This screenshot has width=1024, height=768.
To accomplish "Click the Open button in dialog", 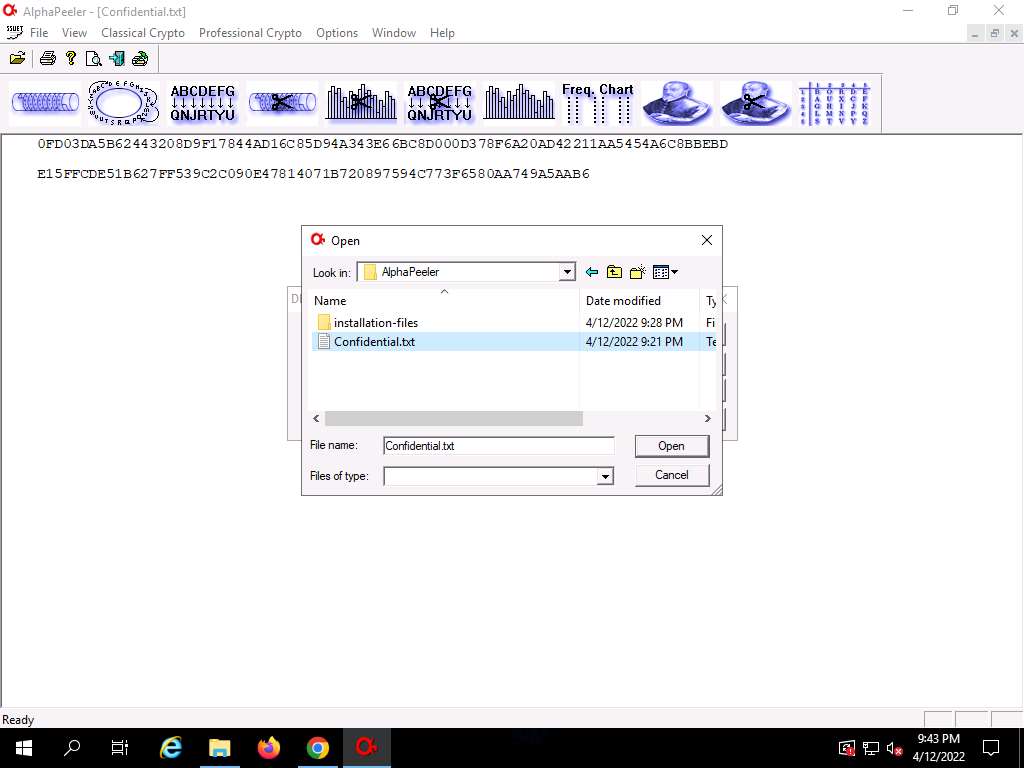I will [x=671, y=446].
